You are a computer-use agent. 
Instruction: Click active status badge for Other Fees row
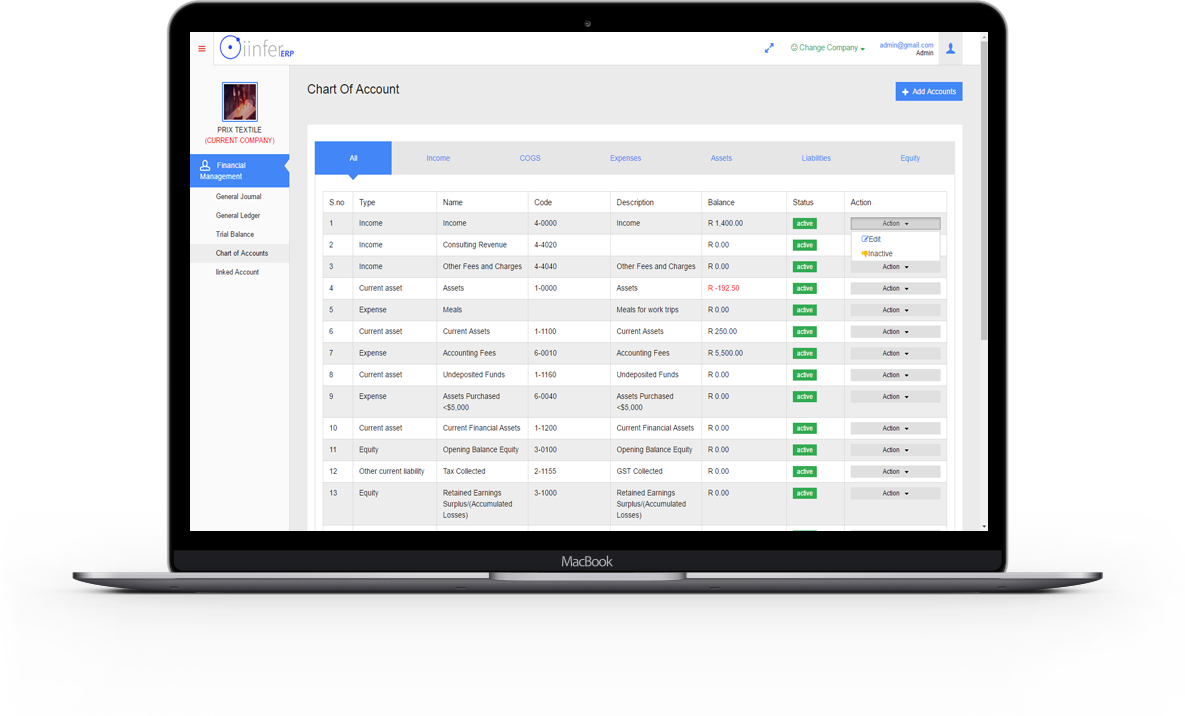click(804, 267)
